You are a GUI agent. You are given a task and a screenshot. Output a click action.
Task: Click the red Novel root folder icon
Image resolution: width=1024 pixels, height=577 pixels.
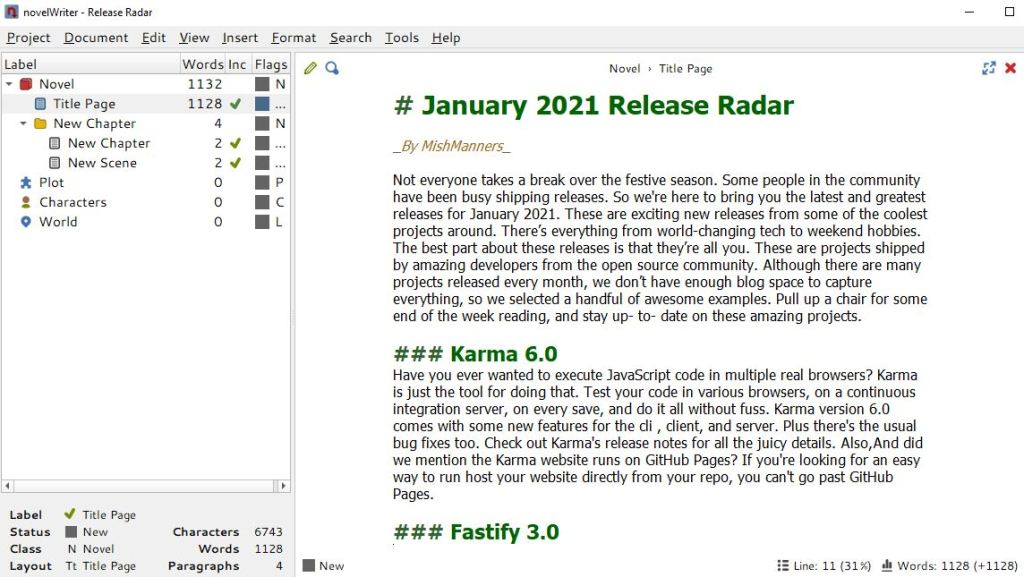pyautogui.click(x=26, y=85)
